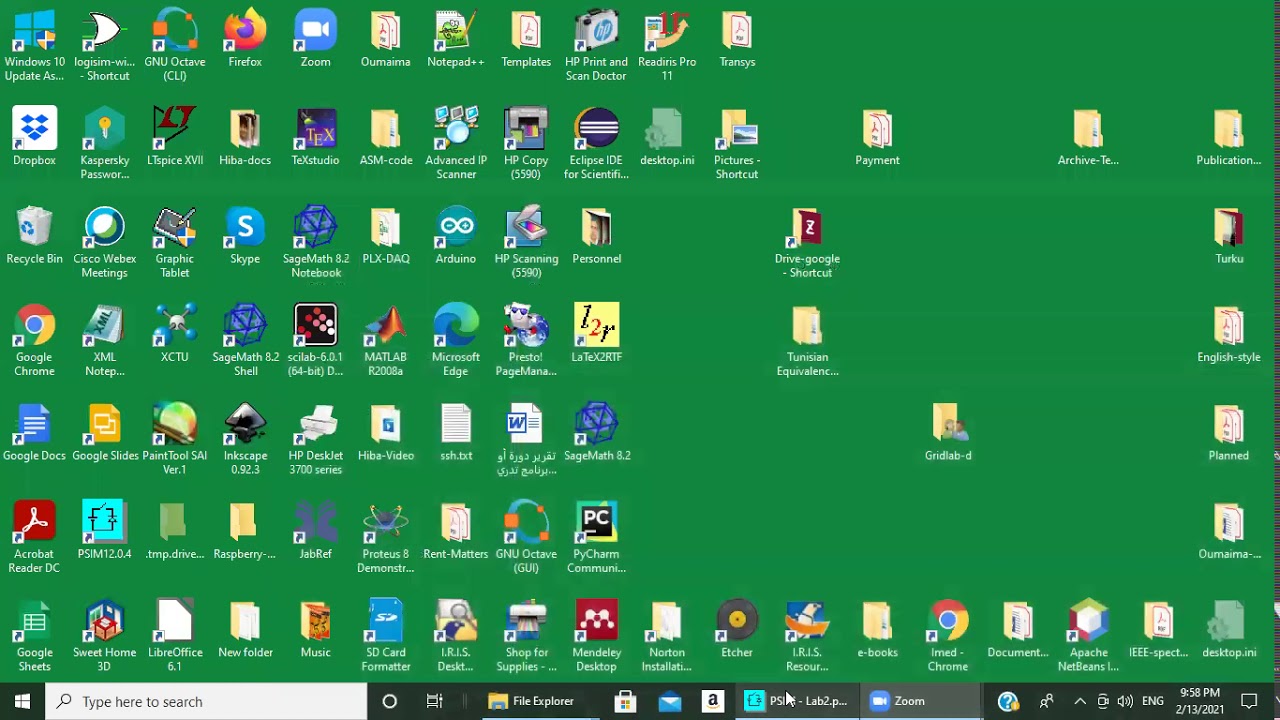The image size is (1280, 720).
Task: Select the Google Docs desktop icon
Action: coord(34,433)
